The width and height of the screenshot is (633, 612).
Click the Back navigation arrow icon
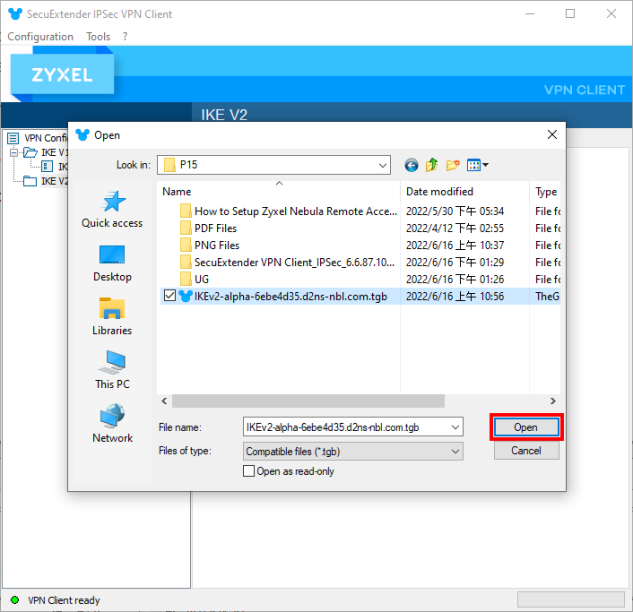tap(411, 165)
